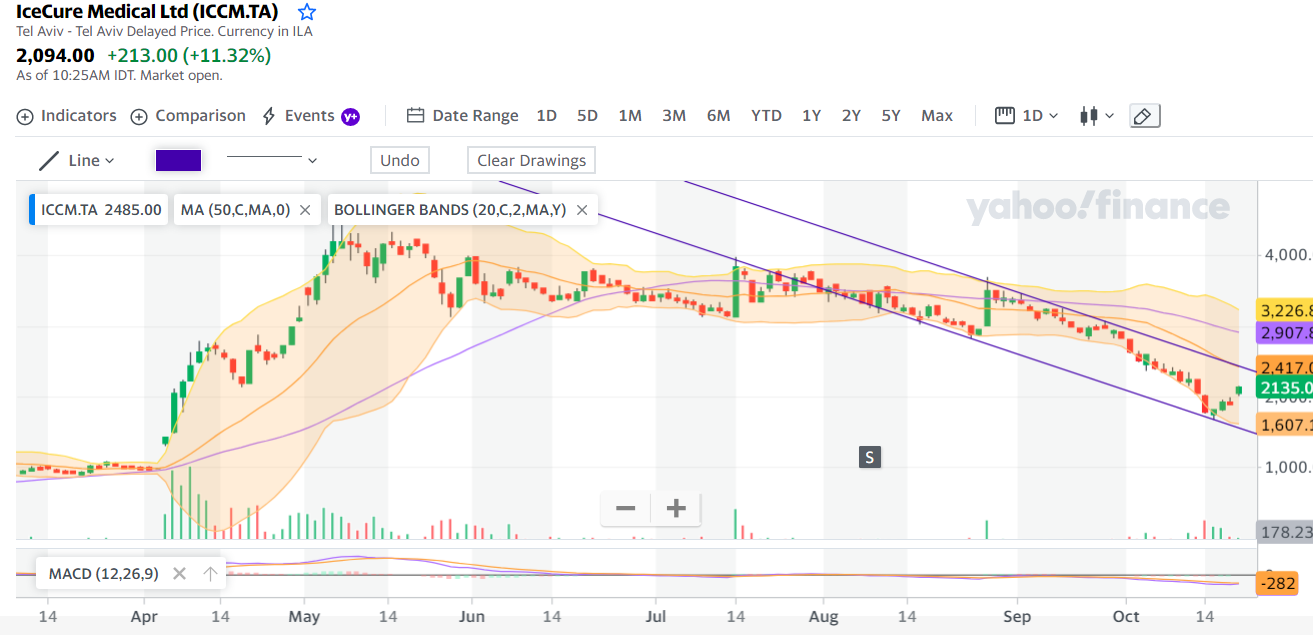Click the S split event marker
The width and height of the screenshot is (1313, 635).
[x=870, y=457]
